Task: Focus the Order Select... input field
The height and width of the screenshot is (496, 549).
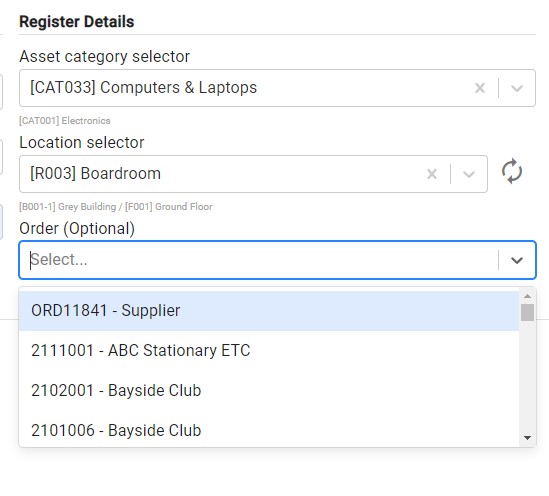Action: coord(258,260)
